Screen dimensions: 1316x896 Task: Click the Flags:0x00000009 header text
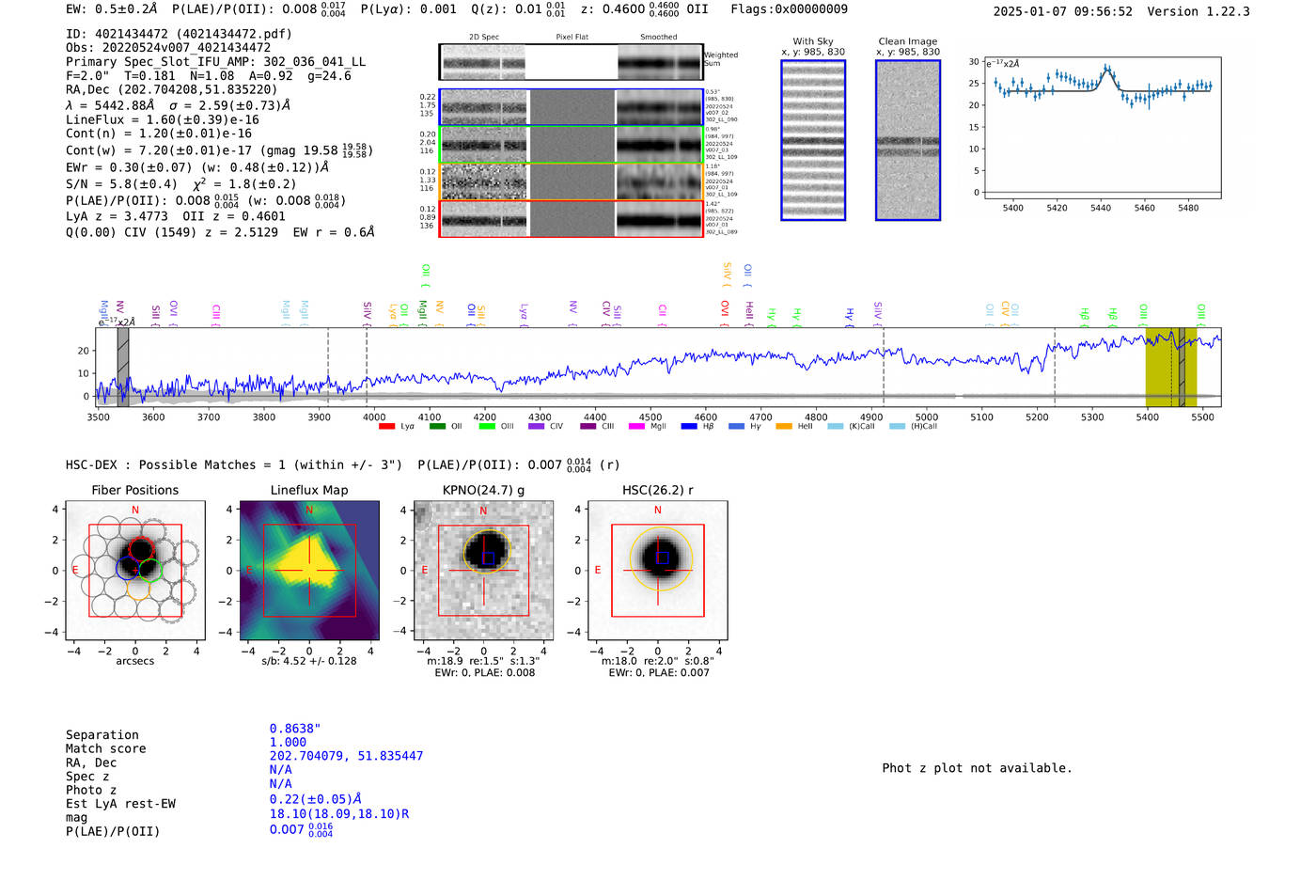789,8
